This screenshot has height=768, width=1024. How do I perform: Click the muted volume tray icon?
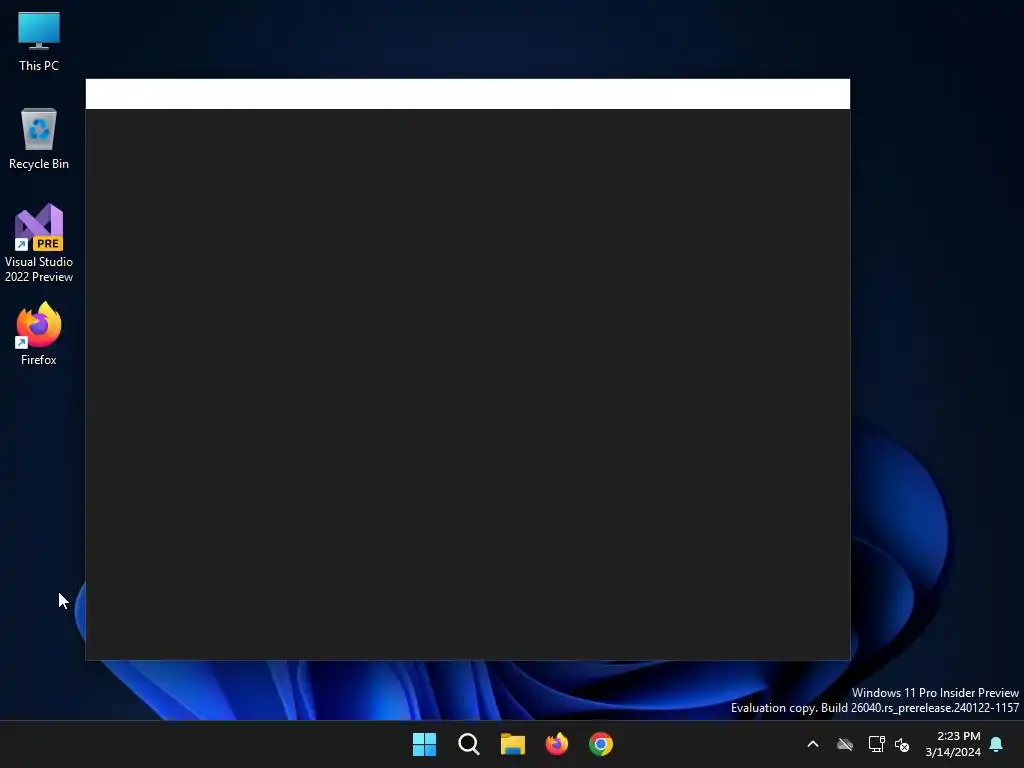point(902,744)
